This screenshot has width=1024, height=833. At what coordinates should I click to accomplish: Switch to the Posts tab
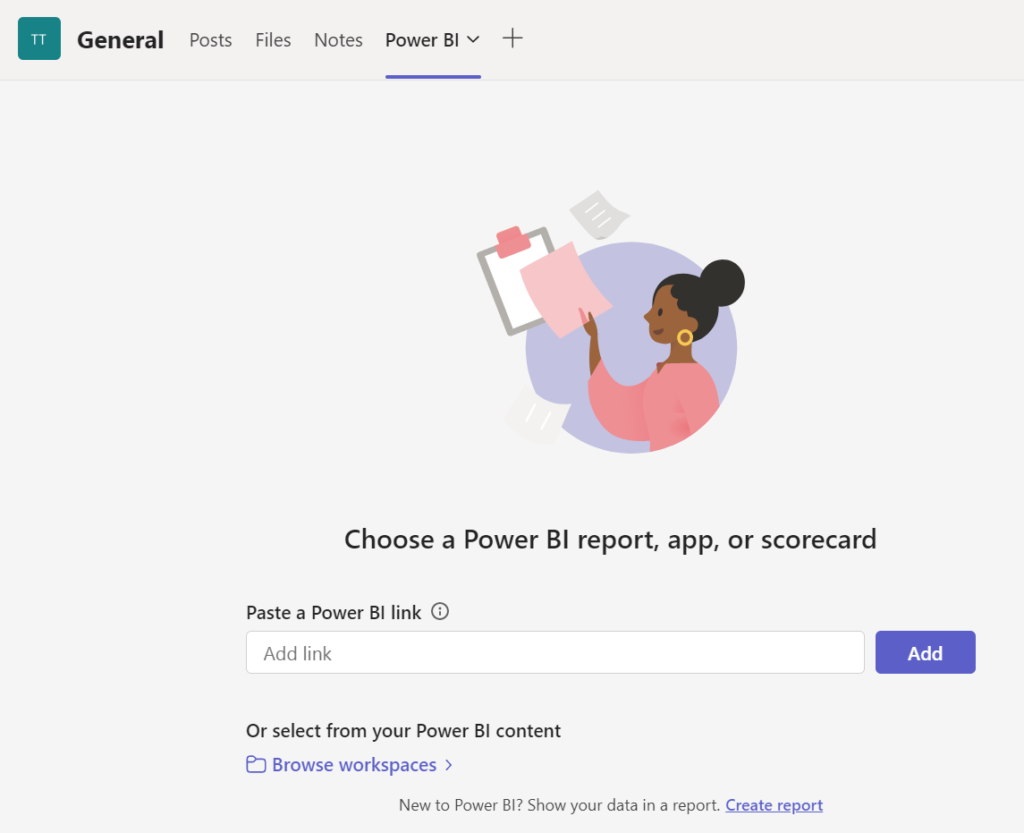[210, 40]
